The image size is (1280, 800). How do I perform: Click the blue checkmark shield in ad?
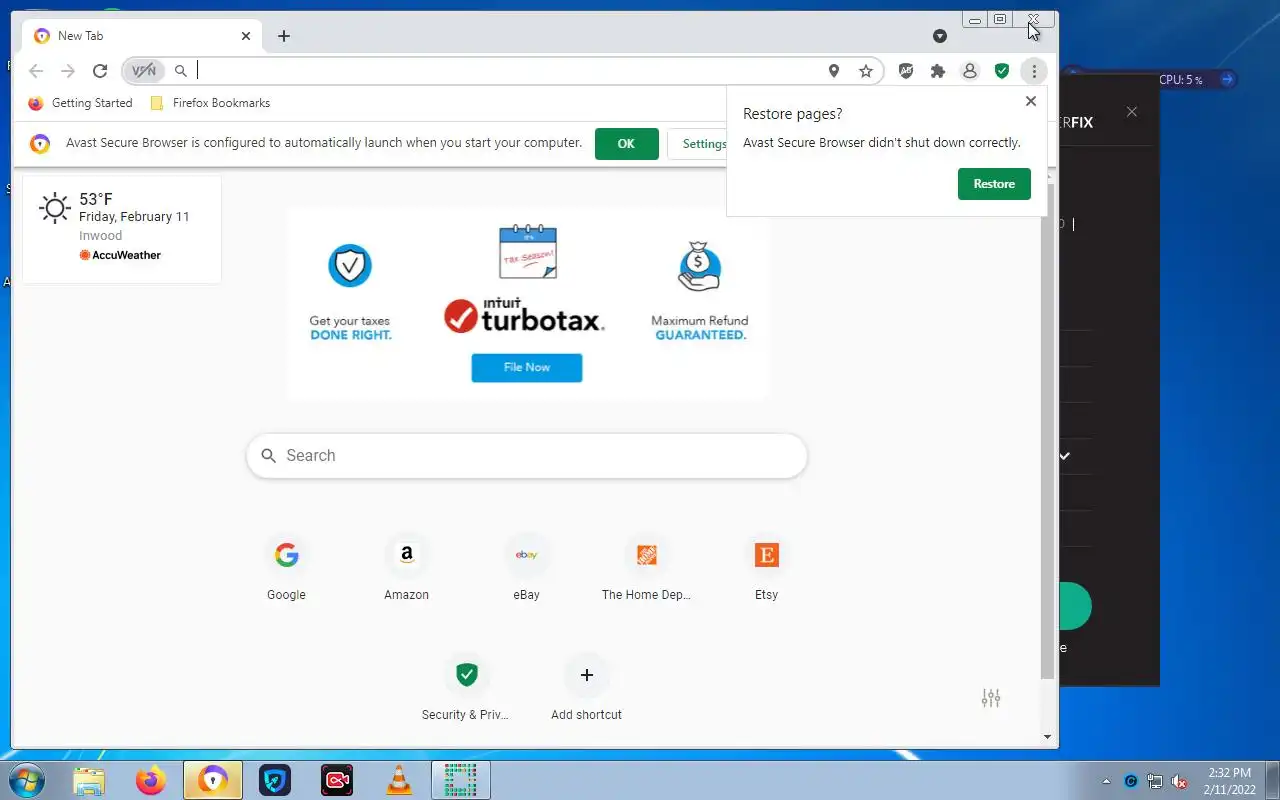tap(350, 266)
